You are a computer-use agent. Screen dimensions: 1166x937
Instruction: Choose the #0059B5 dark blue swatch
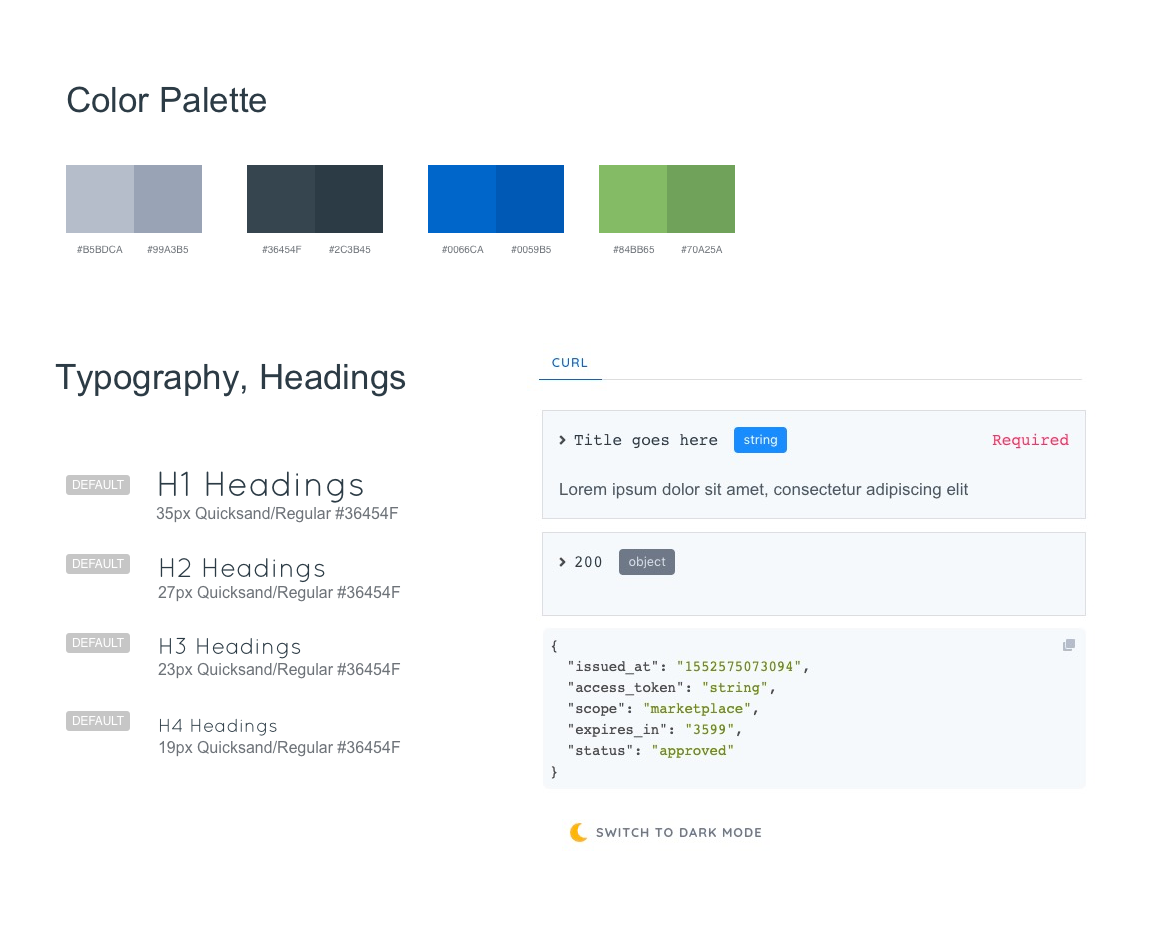[530, 199]
